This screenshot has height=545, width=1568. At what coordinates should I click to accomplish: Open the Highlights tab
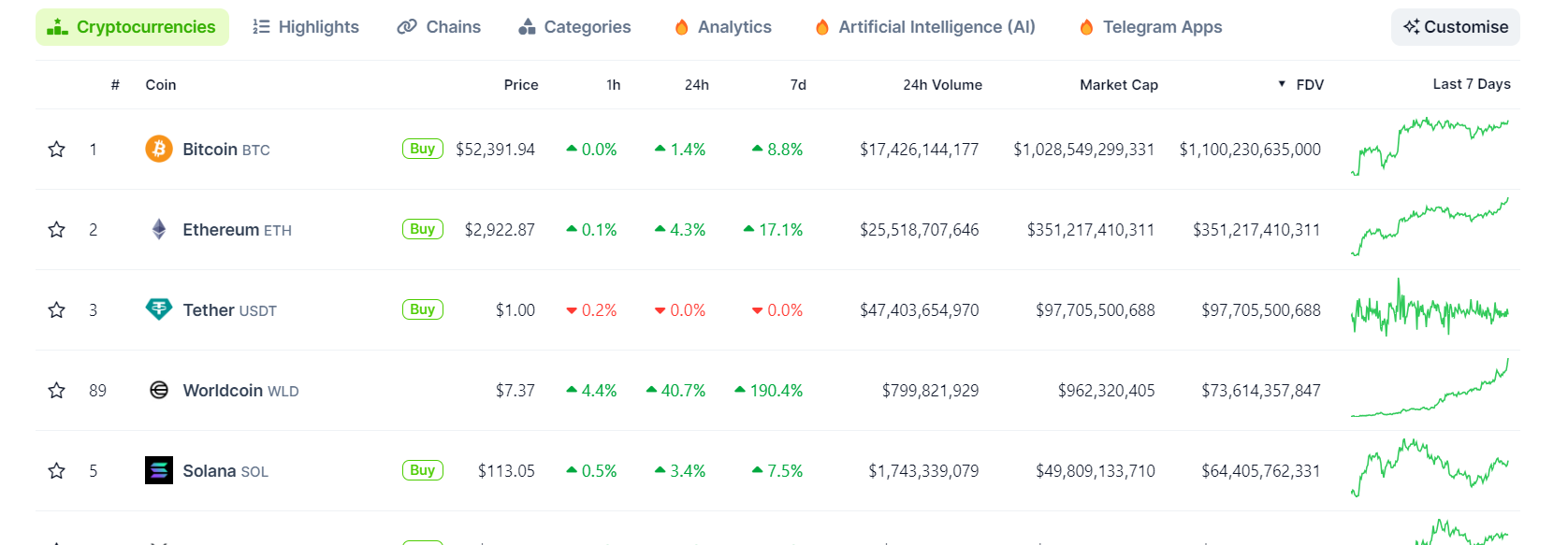pyautogui.click(x=306, y=27)
